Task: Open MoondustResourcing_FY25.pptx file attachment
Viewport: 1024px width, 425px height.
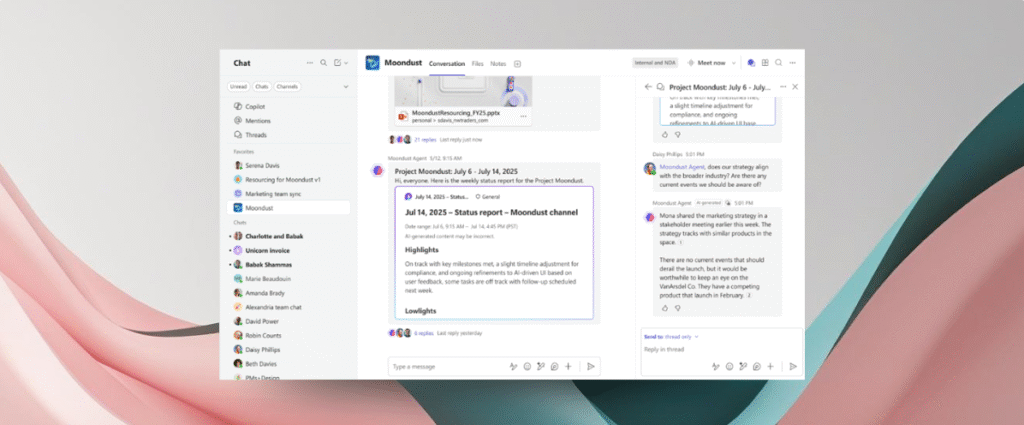Action: coord(462,116)
